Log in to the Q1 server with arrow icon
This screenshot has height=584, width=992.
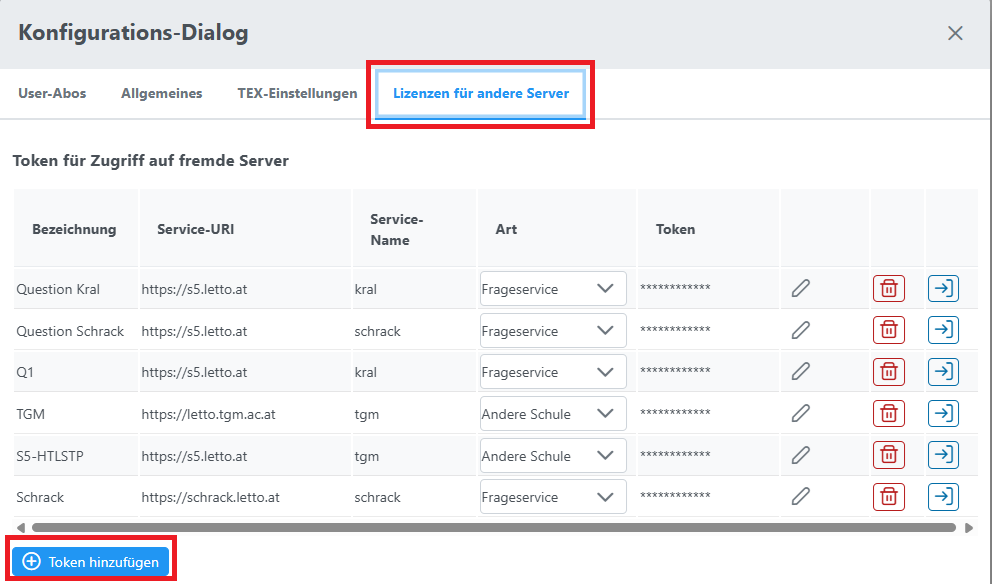pyautogui.click(x=942, y=371)
